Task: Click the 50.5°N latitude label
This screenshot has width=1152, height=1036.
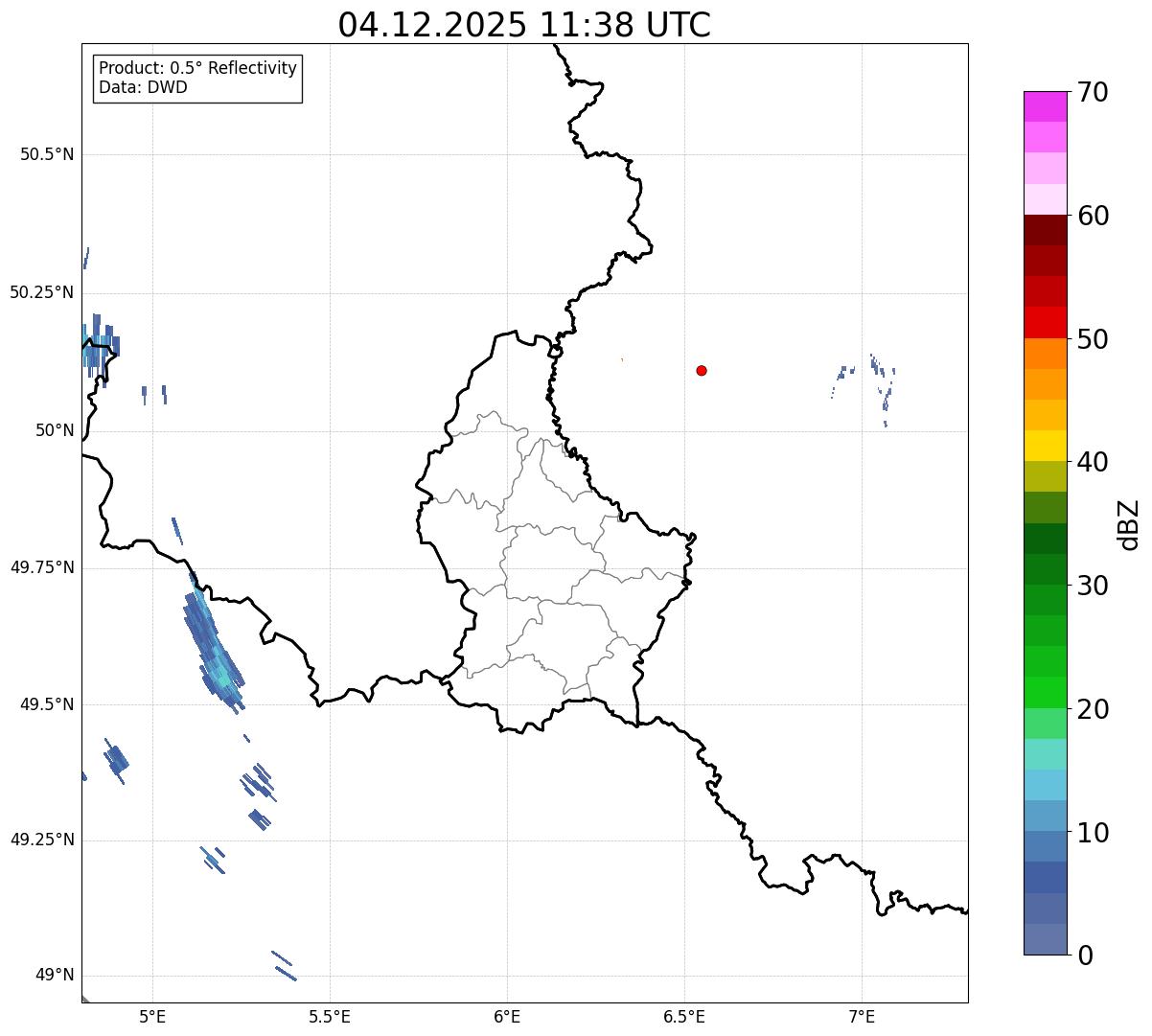Action: [47, 154]
